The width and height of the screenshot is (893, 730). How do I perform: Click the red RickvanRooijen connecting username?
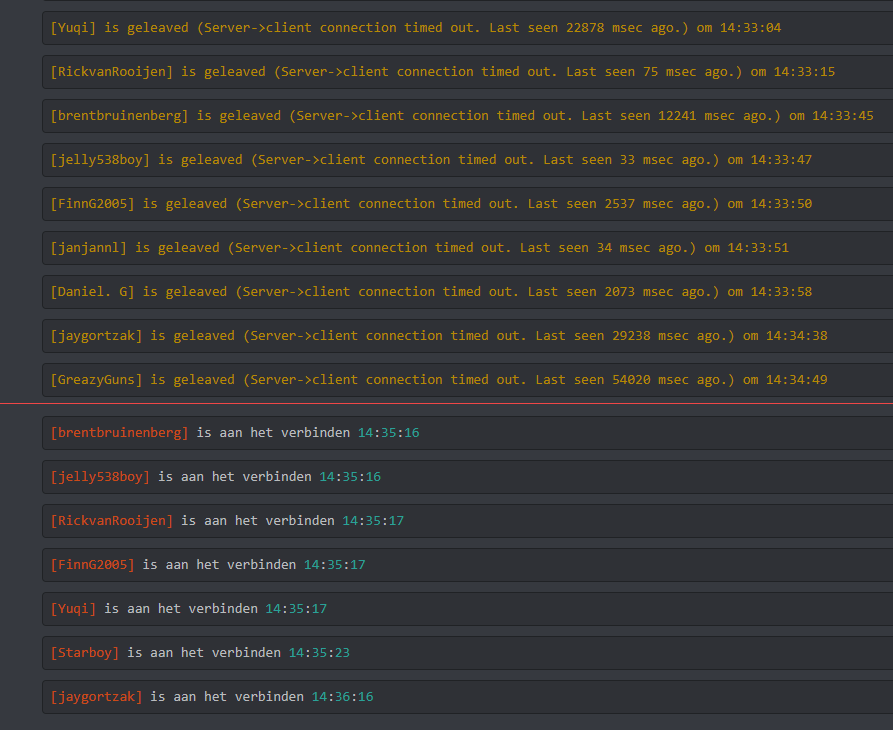111,521
